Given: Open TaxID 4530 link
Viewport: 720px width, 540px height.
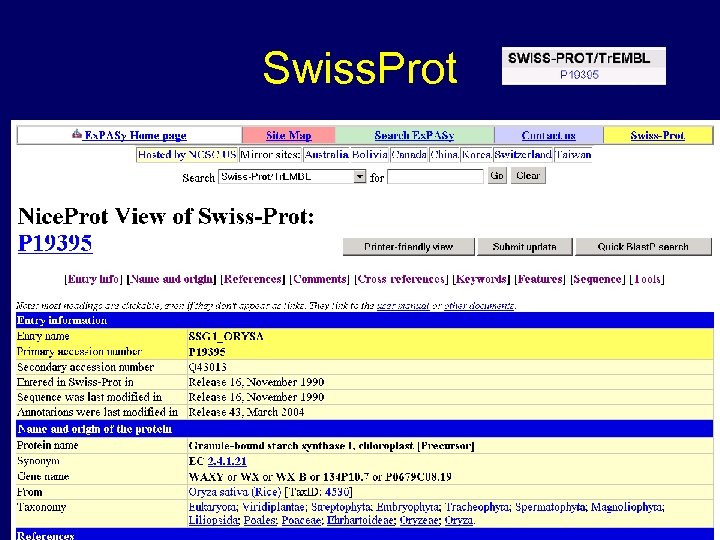Looking at the screenshot, I should tap(337, 492).
